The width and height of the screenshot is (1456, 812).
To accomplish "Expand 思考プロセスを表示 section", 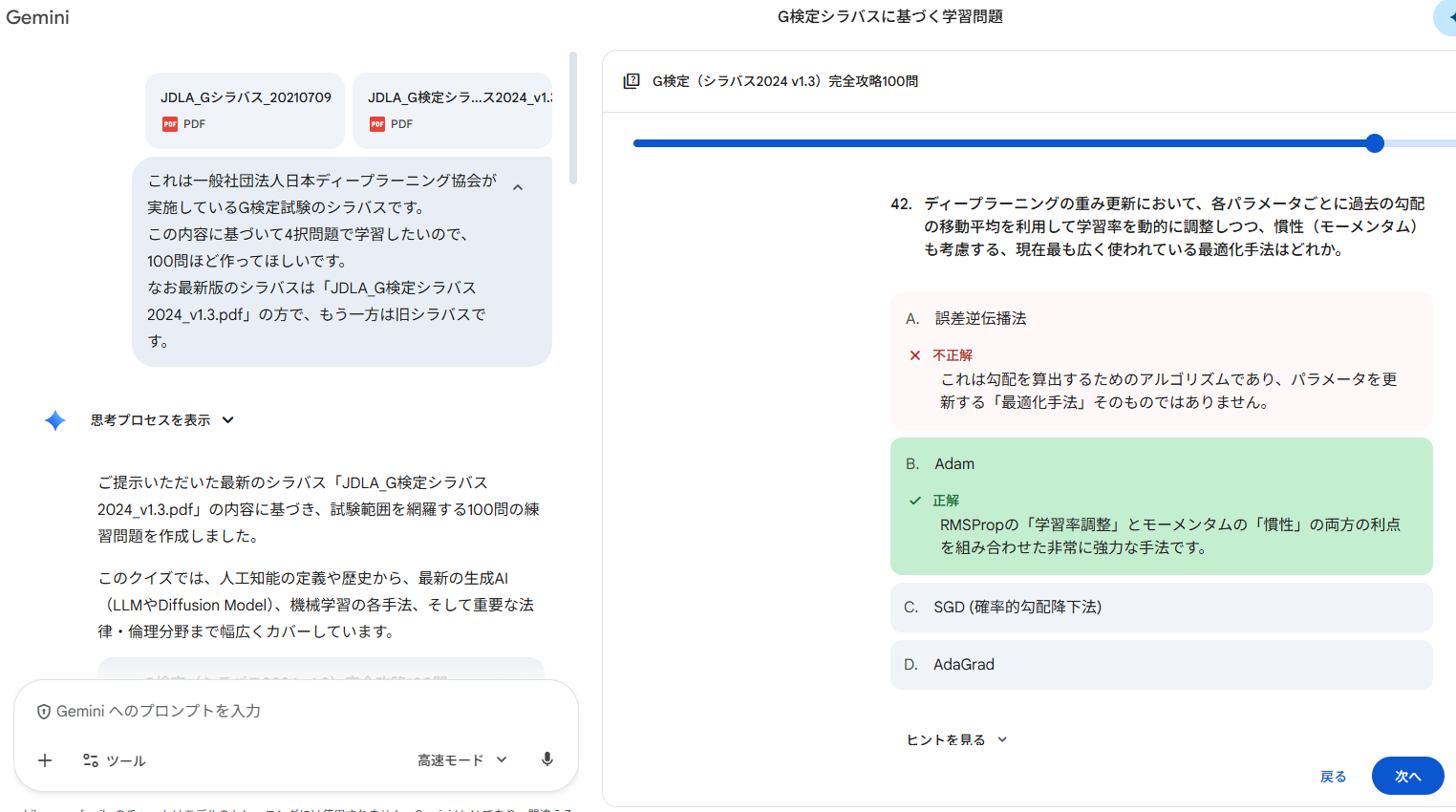I will click(x=162, y=420).
